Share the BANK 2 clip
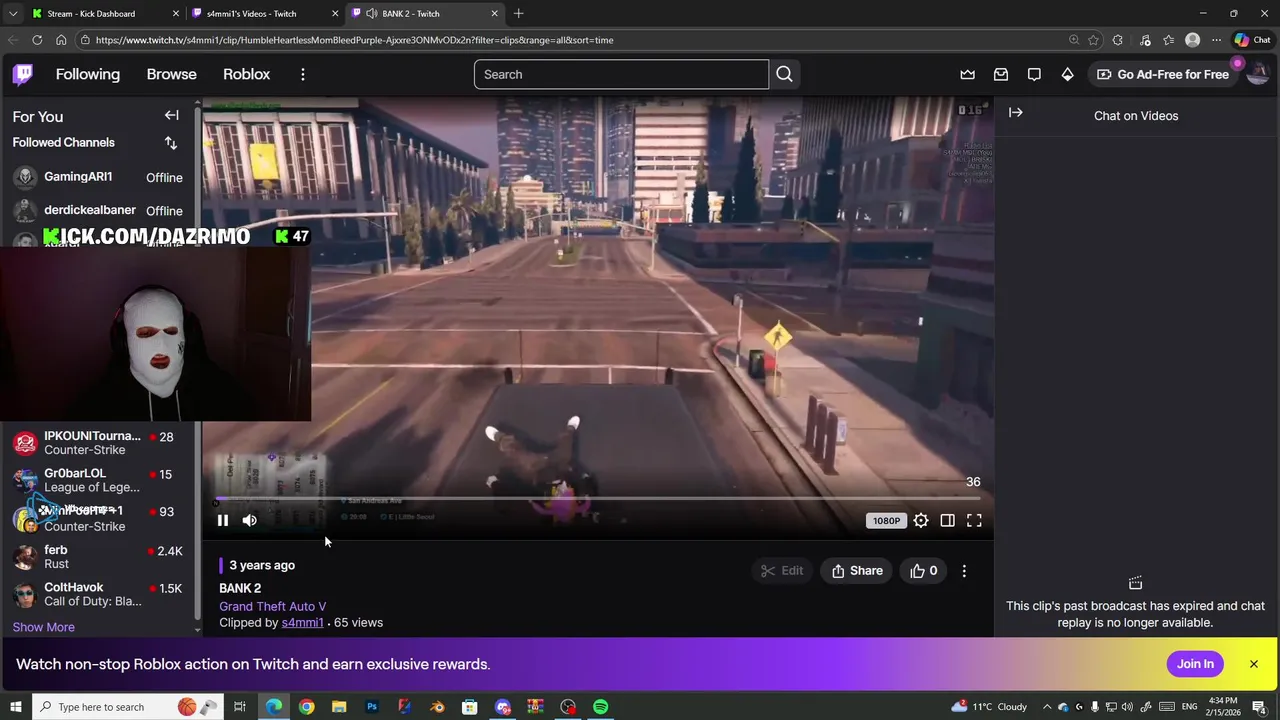Screen dimensions: 1280x720 pyautogui.click(x=858, y=571)
